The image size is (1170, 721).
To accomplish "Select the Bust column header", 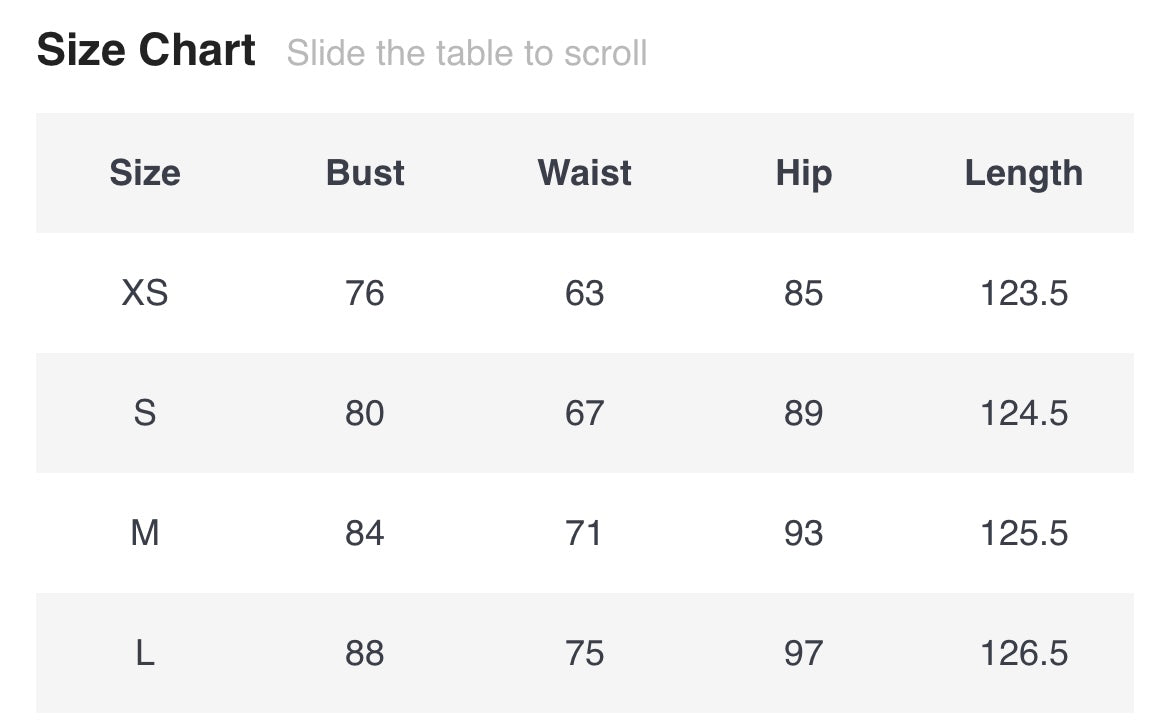I will [x=365, y=173].
